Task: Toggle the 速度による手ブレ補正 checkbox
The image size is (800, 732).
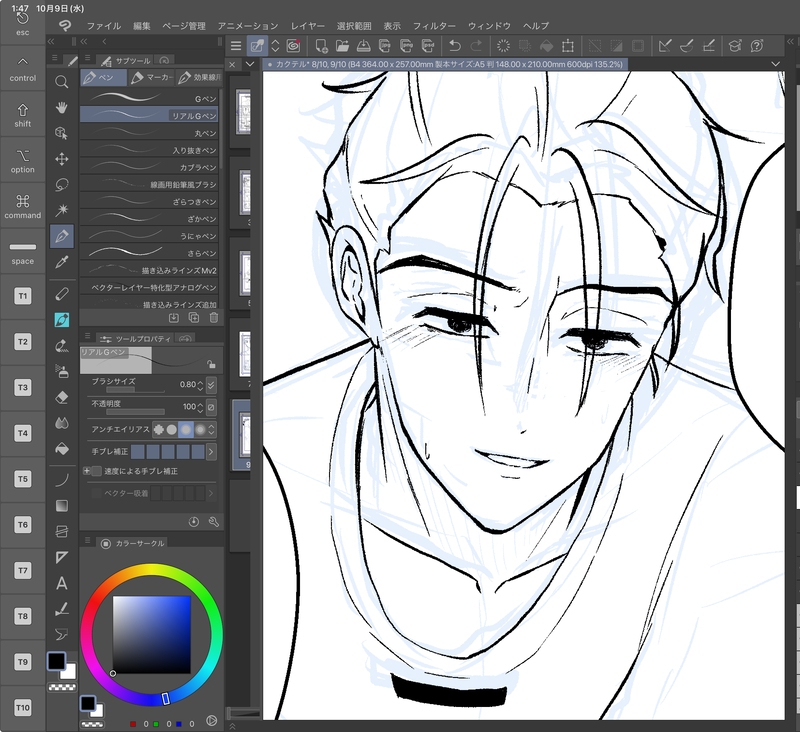Action: [96, 471]
